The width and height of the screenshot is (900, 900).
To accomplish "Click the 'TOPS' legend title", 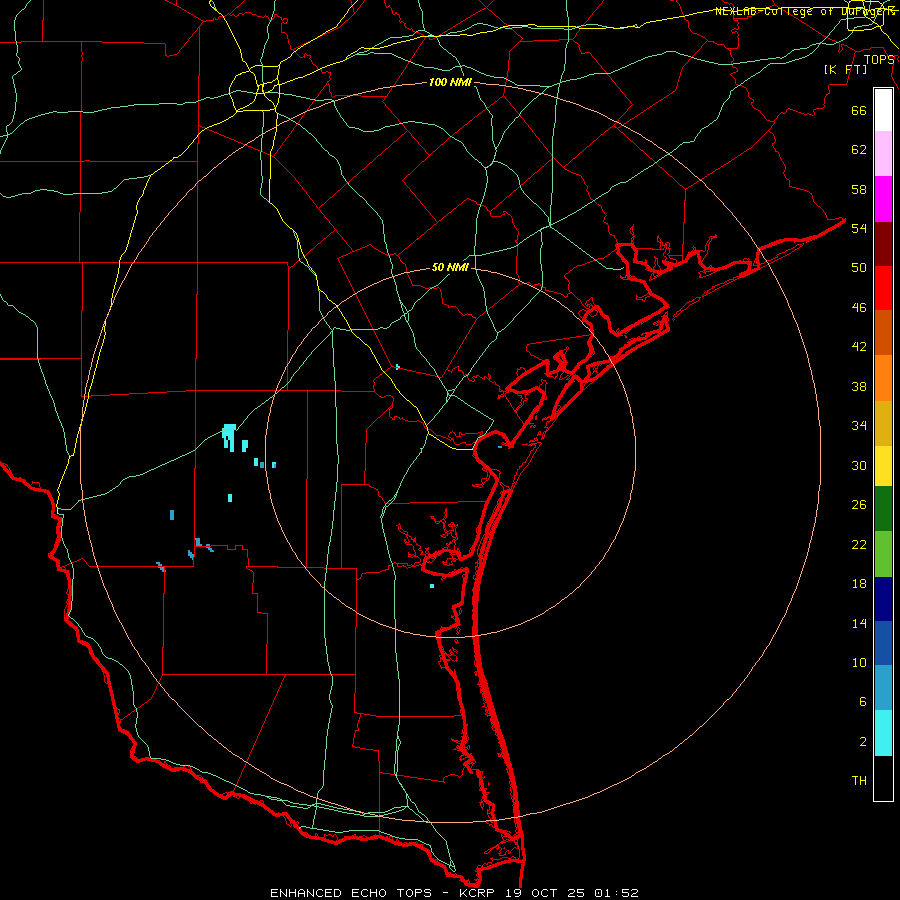I will coord(879,59).
